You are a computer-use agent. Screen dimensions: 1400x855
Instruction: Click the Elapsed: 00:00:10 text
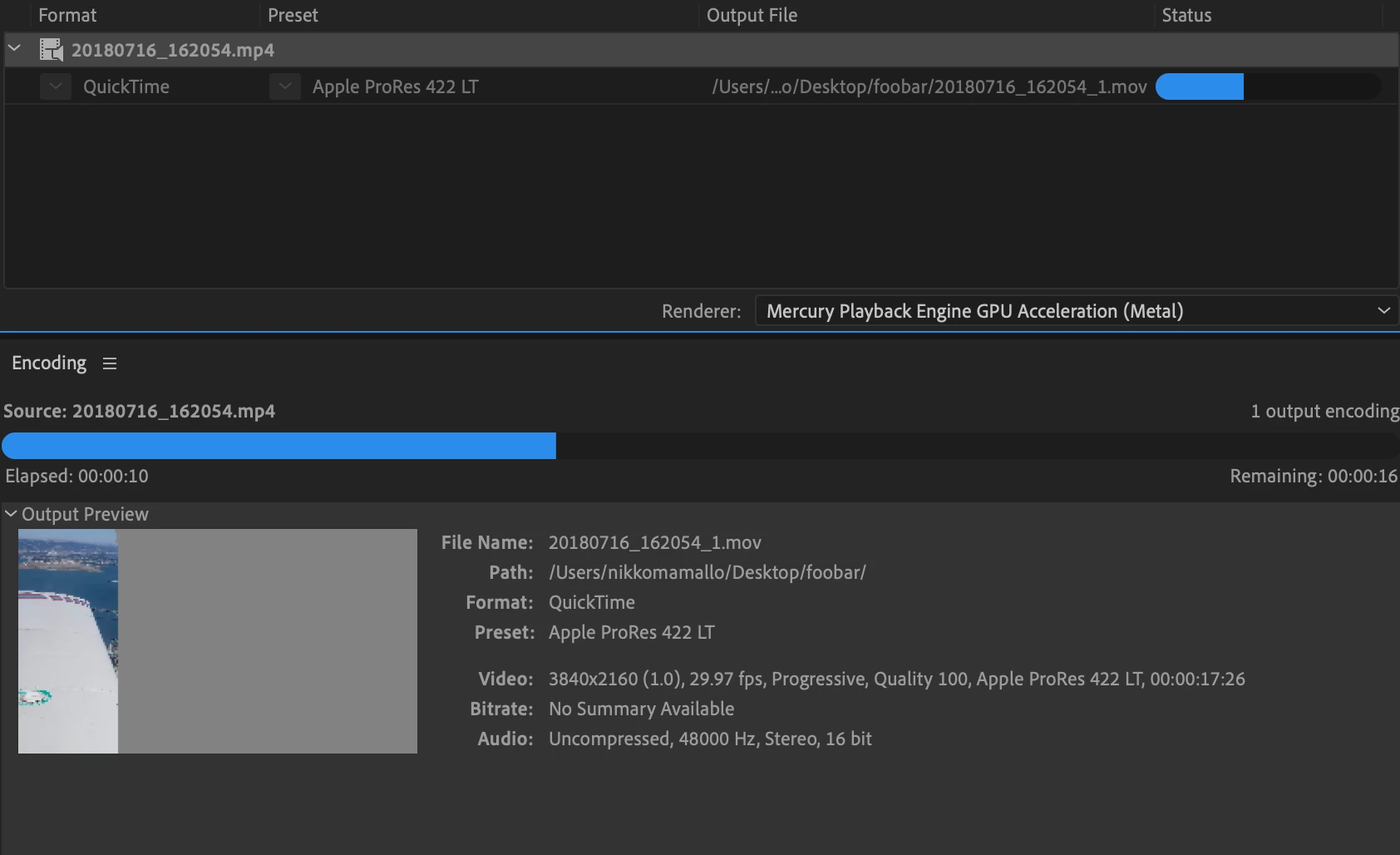(x=77, y=476)
